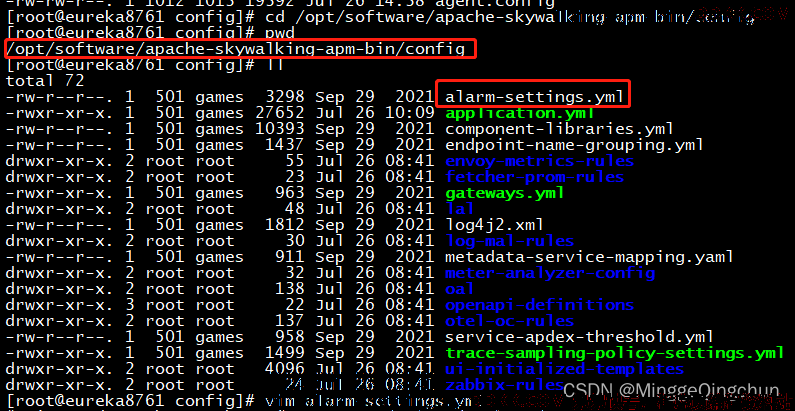The height and width of the screenshot is (411, 795).
Task: Click the vim alarm-settings.yml command line
Action: pos(243,400)
